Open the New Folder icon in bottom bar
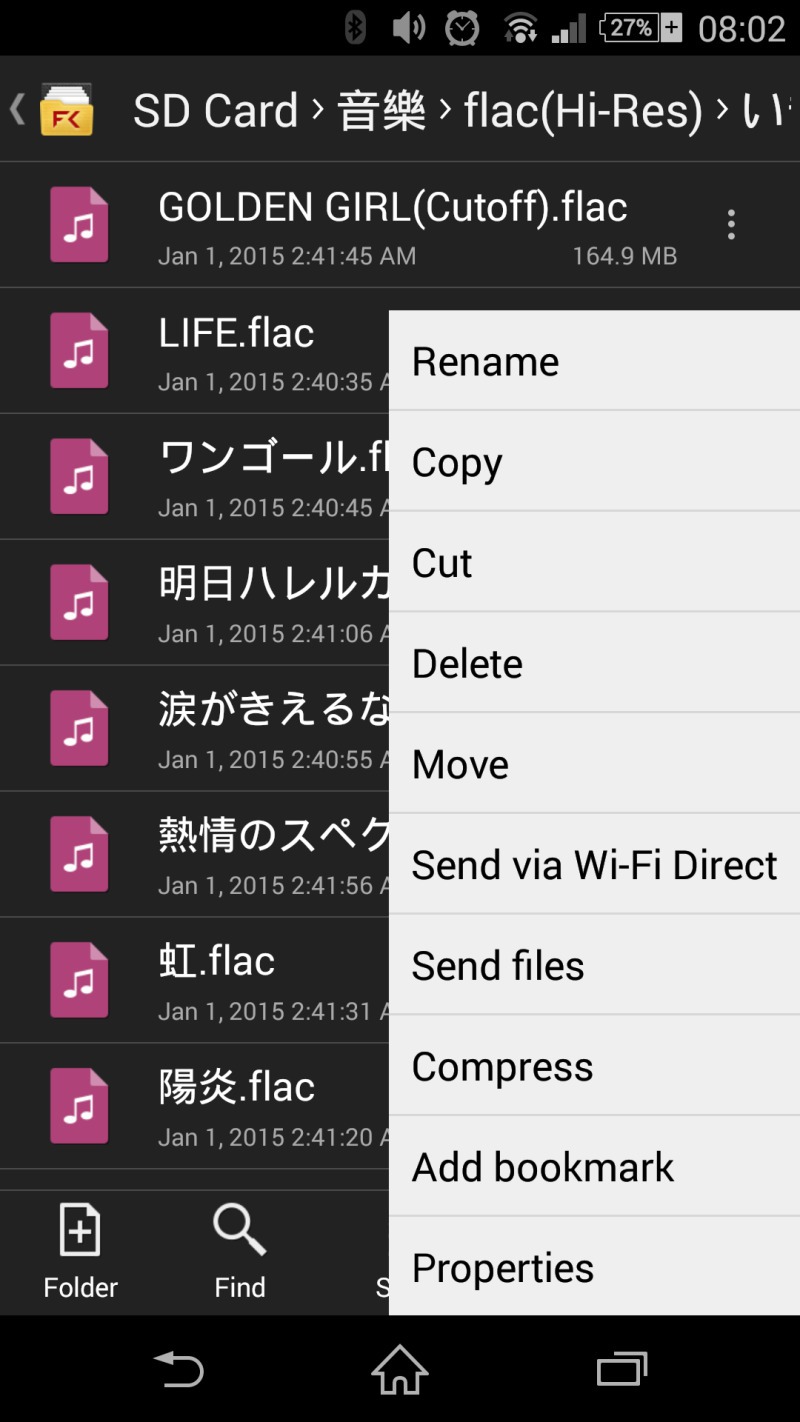 [x=80, y=1230]
